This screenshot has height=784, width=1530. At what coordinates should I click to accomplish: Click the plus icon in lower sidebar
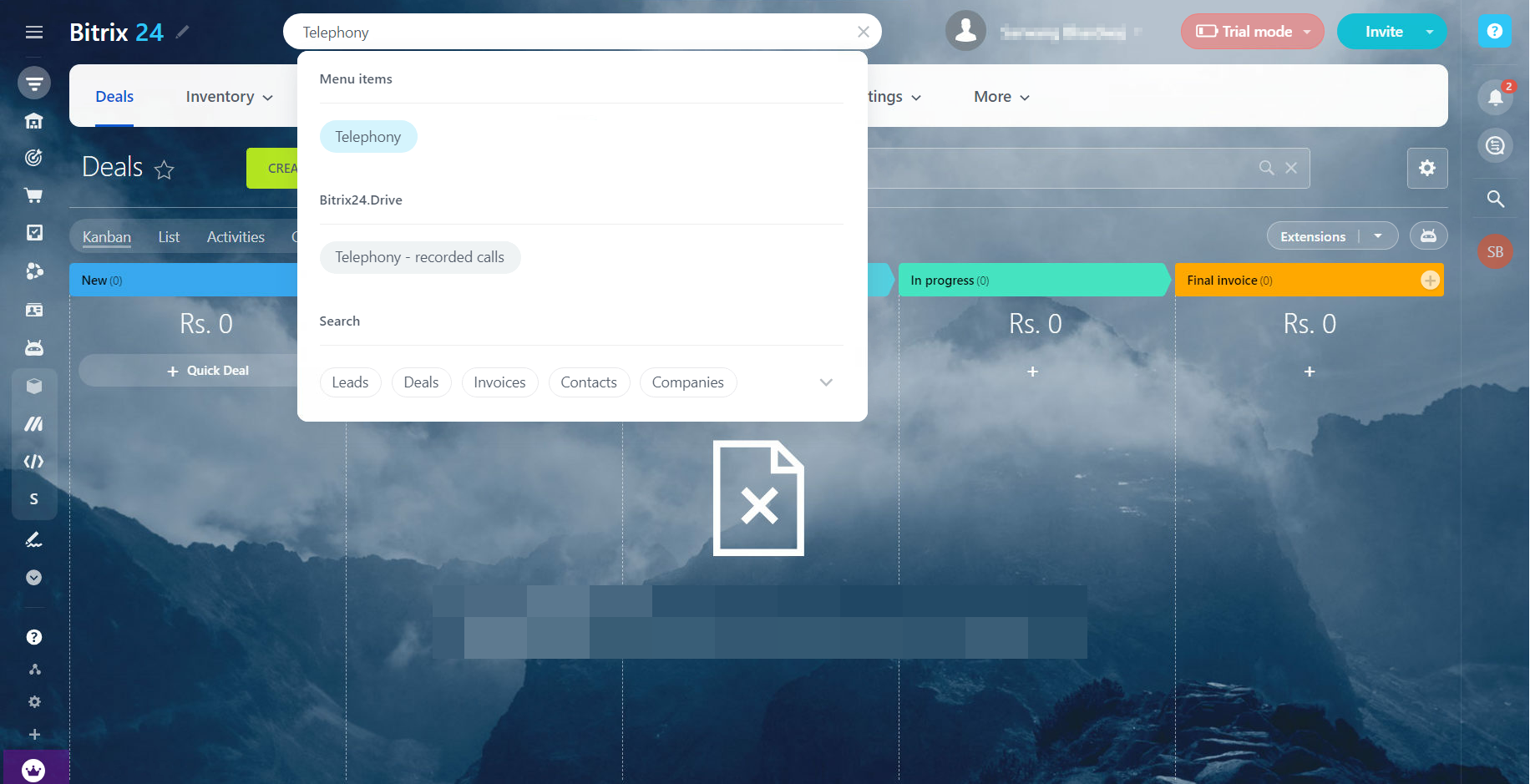pyautogui.click(x=34, y=735)
